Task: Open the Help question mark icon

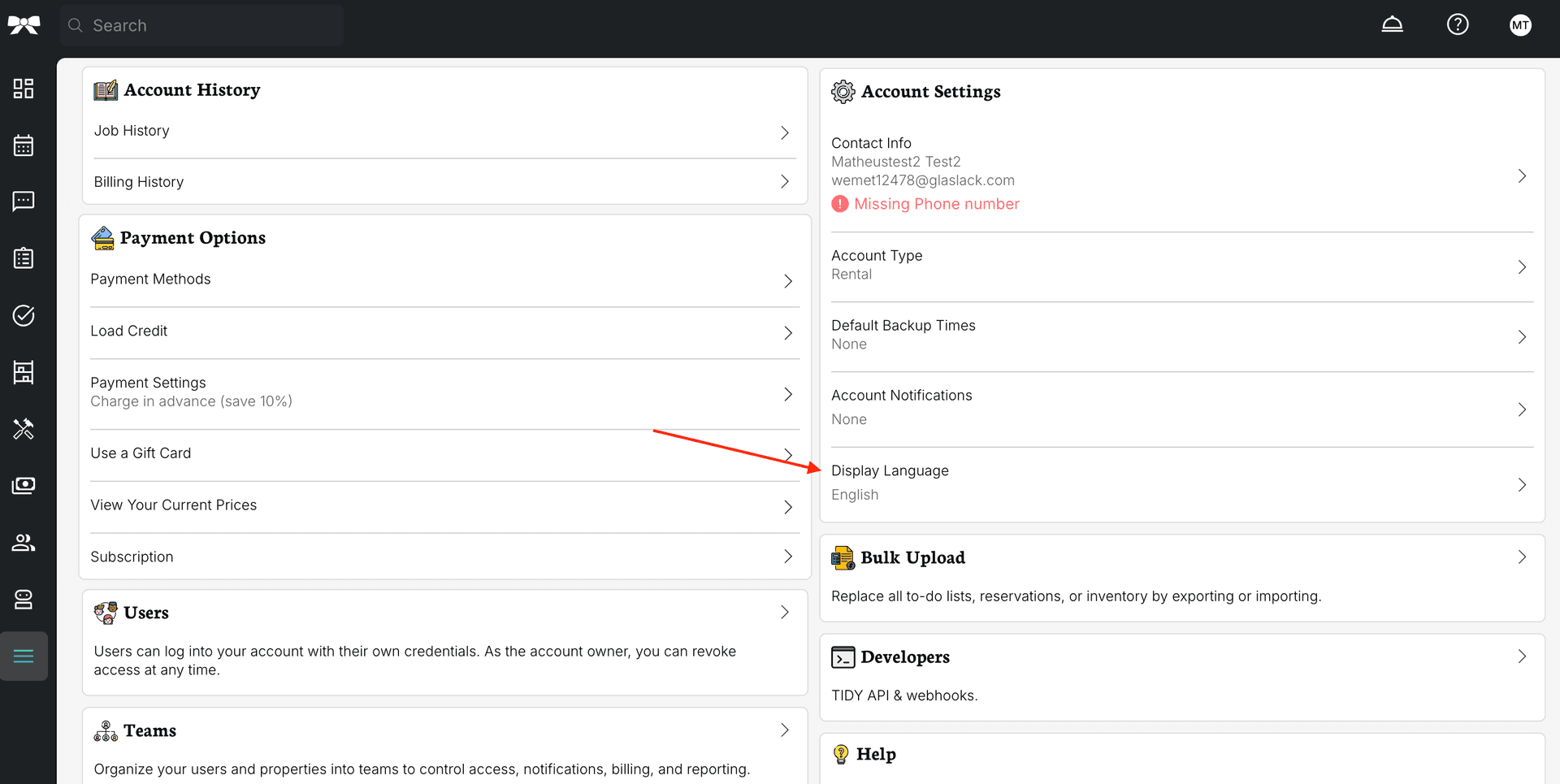Action: point(1458,24)
